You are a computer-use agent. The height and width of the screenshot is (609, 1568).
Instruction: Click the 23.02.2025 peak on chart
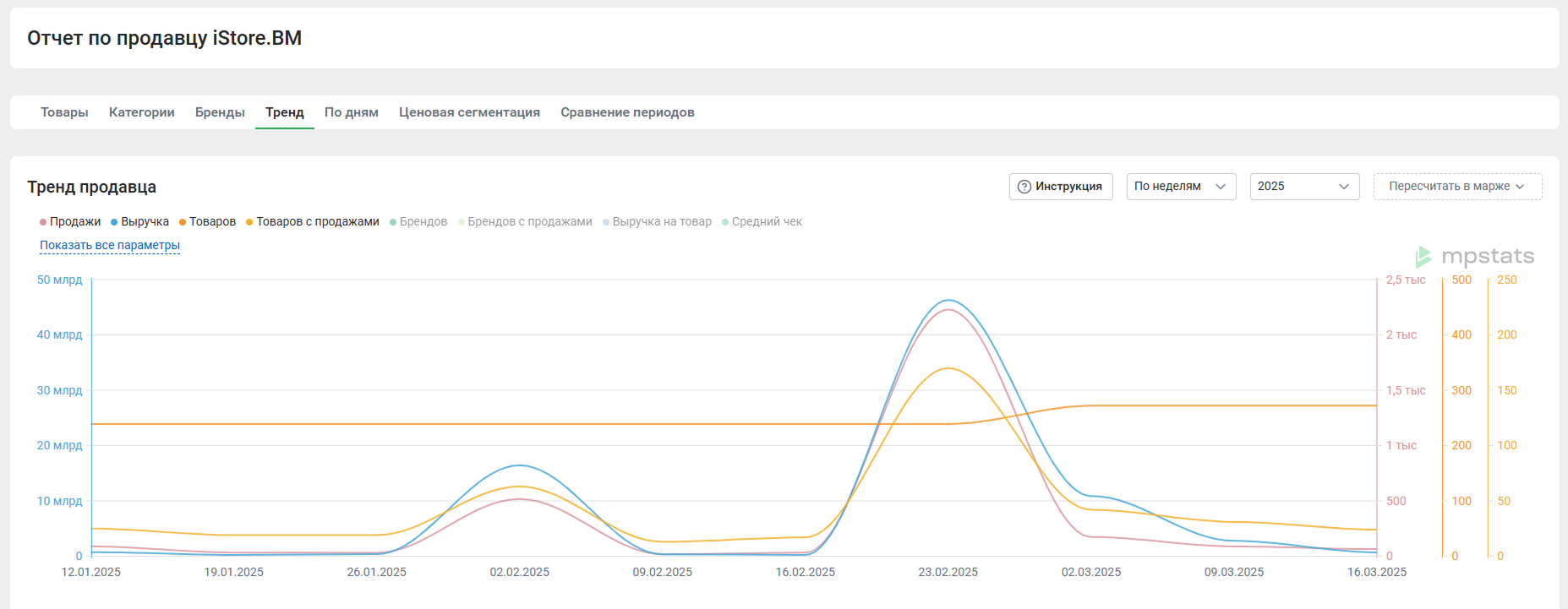pos(948,301)
